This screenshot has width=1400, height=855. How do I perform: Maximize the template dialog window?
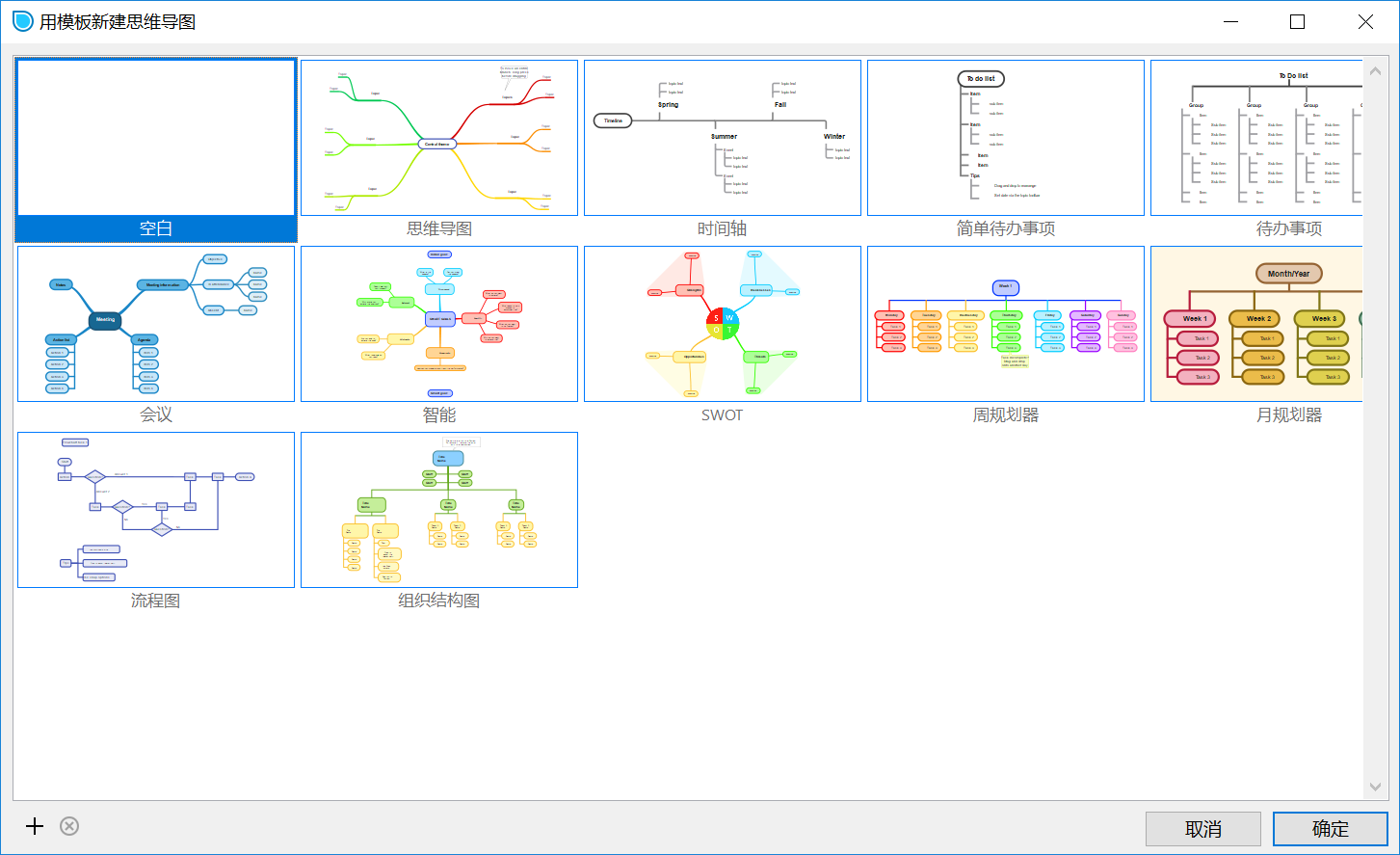[x=1298, y=21]
